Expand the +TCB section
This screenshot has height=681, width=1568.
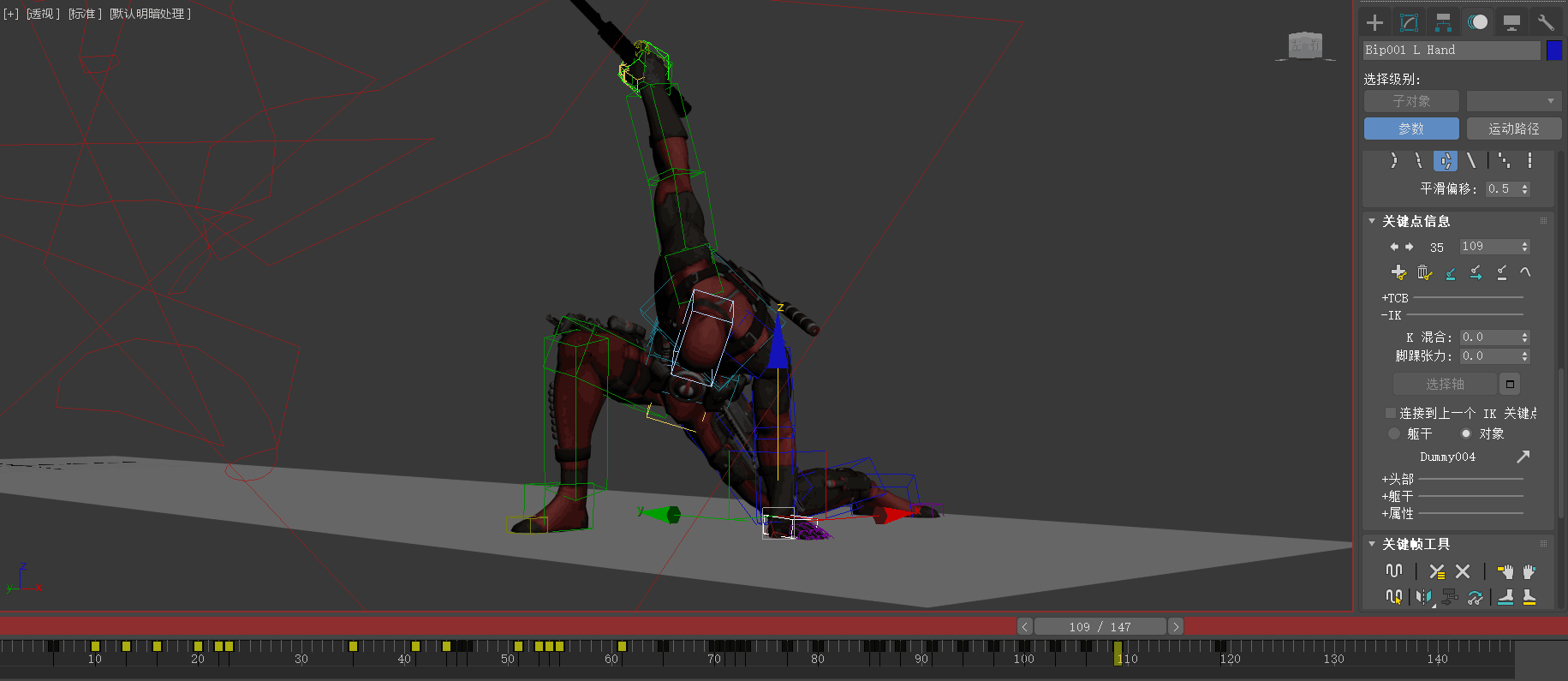(x=1395, y=298)
